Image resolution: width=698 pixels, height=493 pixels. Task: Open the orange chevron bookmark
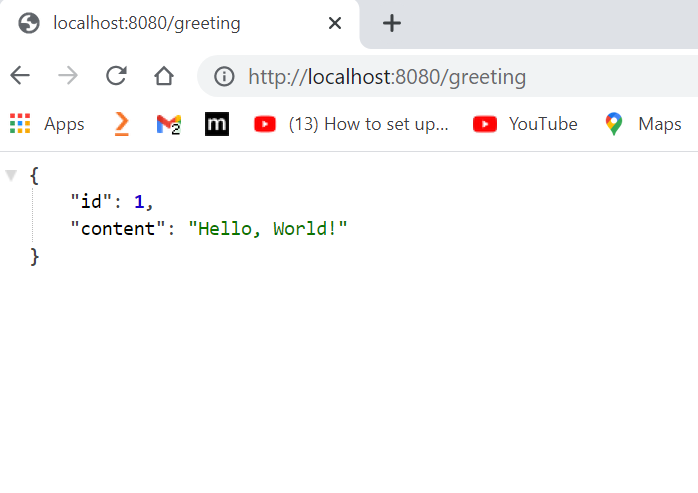tap(122, 124)
